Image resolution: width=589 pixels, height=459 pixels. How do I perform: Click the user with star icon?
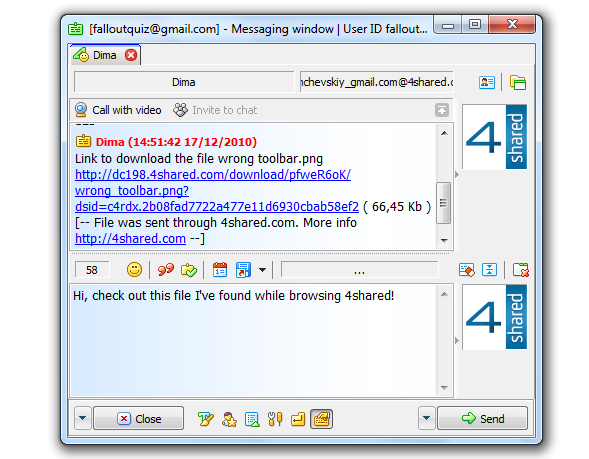(229, 419)
